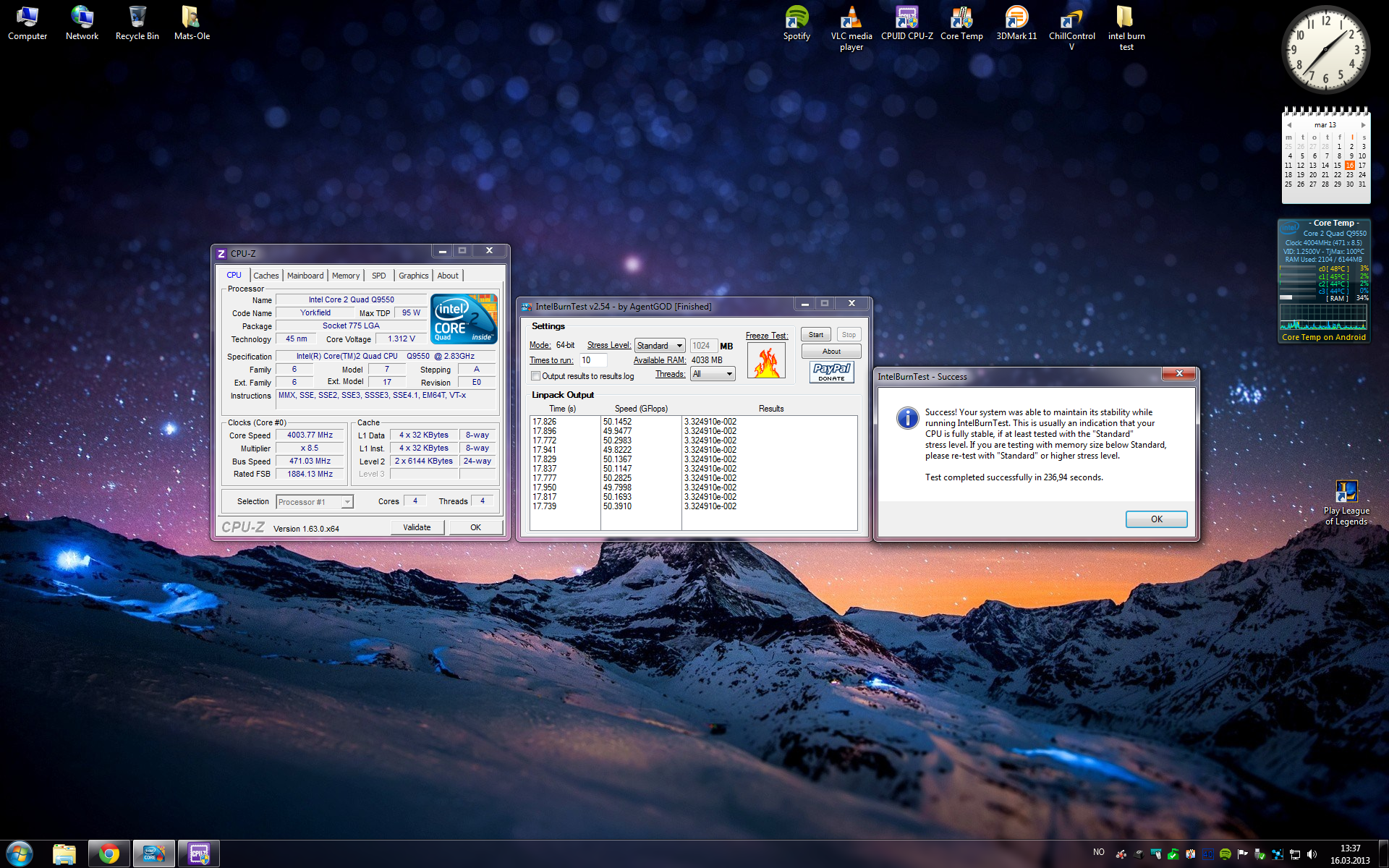Open the Windows Start menu orb
This screenshot has height=868, width=1389.
pyautogui.click(x=20, y=854)
